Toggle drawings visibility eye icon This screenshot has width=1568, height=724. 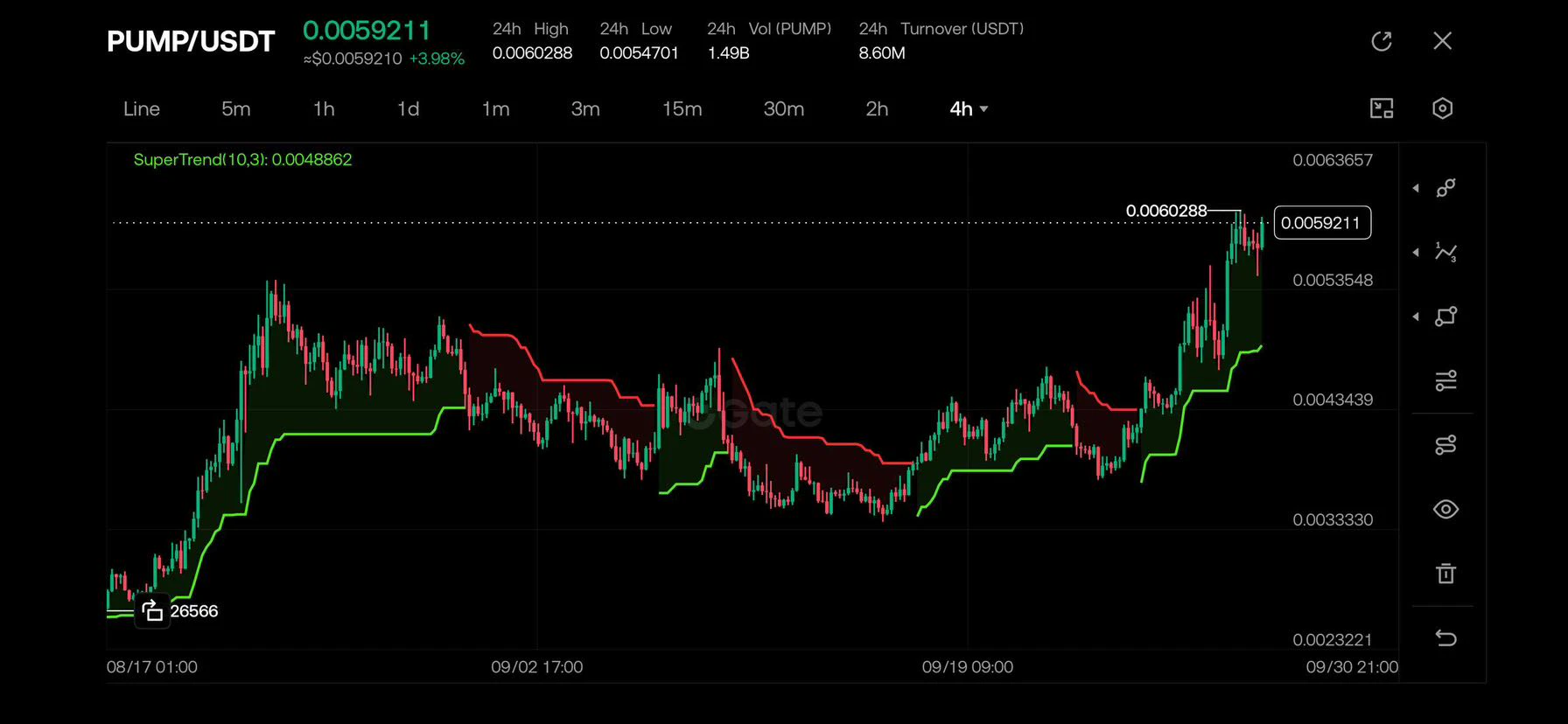tap(1446, 509)
